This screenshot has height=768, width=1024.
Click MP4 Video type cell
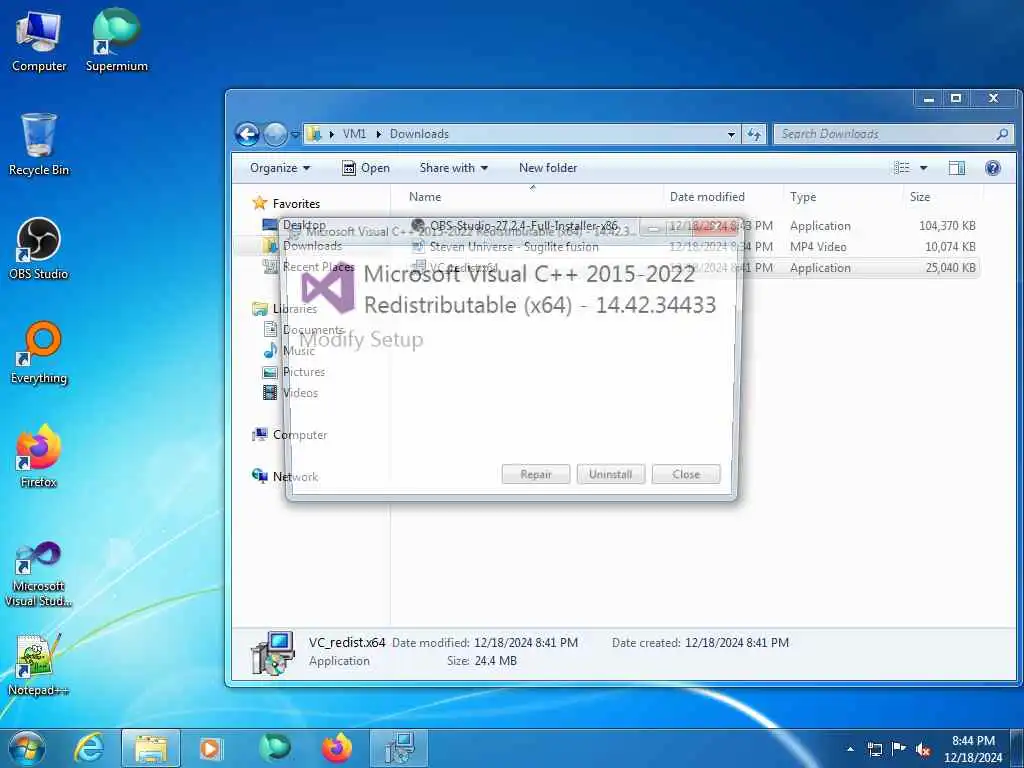click(818, 247)
